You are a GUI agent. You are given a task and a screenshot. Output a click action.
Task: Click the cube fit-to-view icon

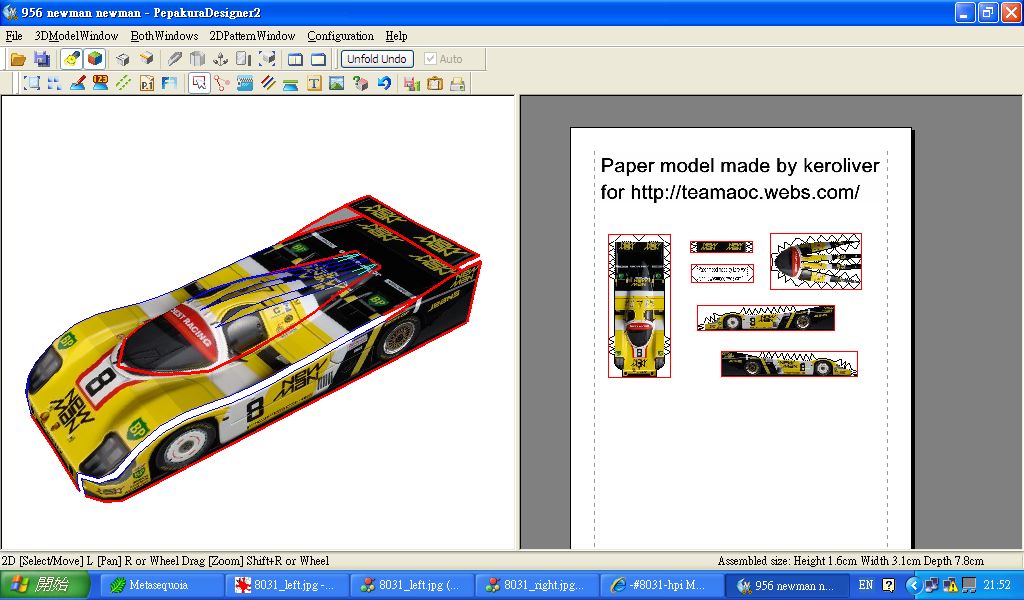point(267,59)
